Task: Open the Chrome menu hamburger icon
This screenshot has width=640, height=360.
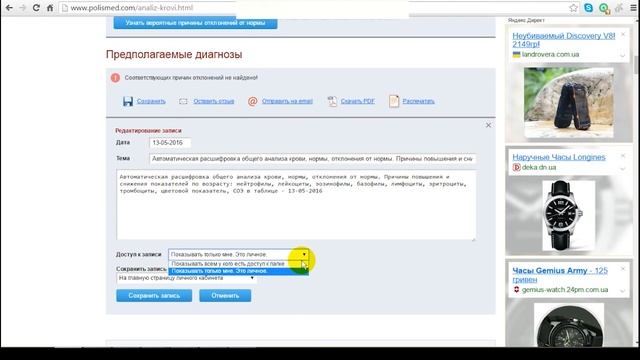Action: point(633,8)
